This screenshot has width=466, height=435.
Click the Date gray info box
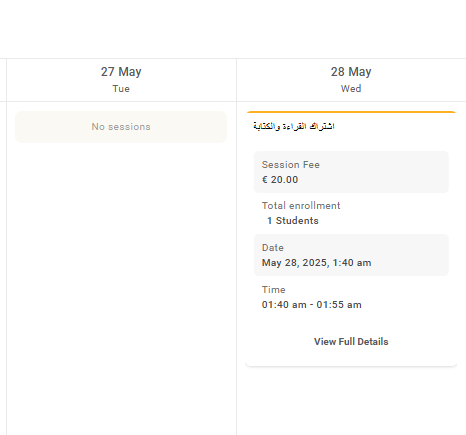point(351,255)
